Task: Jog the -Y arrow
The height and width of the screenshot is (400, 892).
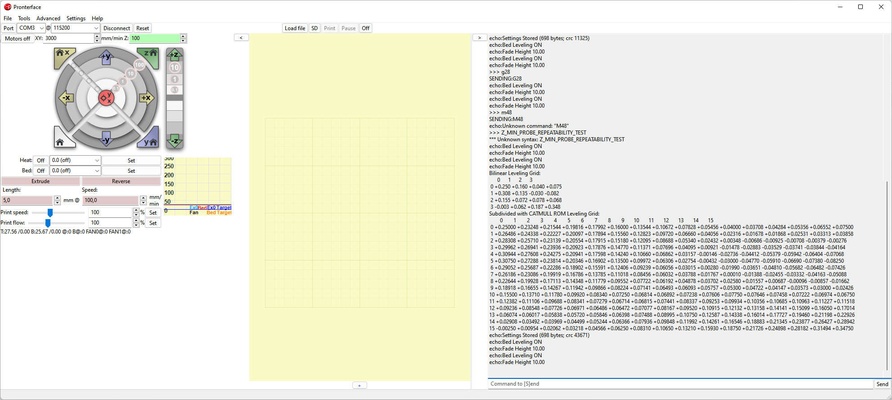Action: coord(106,139)
